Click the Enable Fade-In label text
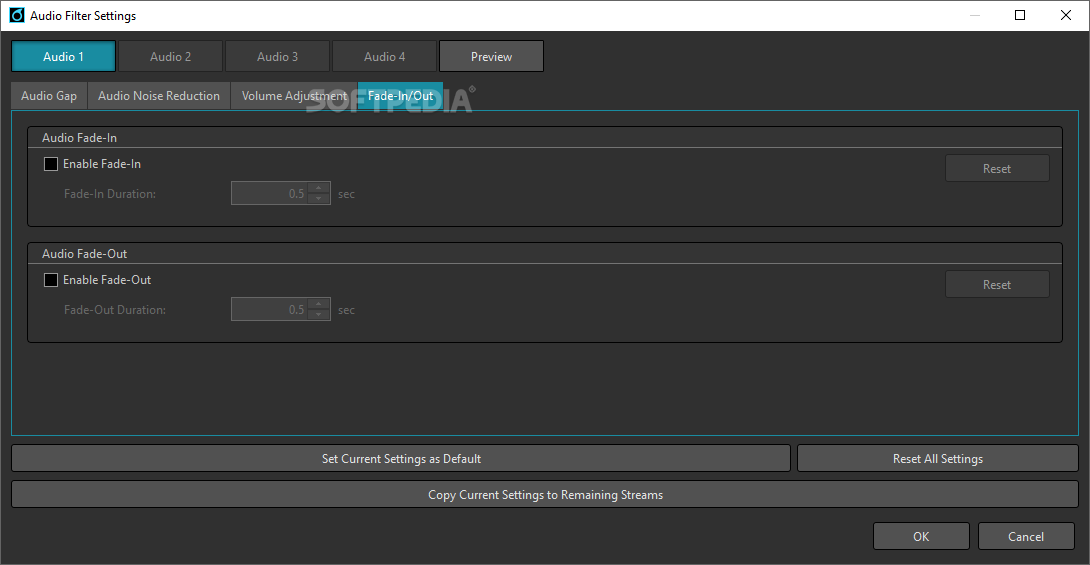The height and width of the screenshot is (565, 1090). (x=101, y=164)
